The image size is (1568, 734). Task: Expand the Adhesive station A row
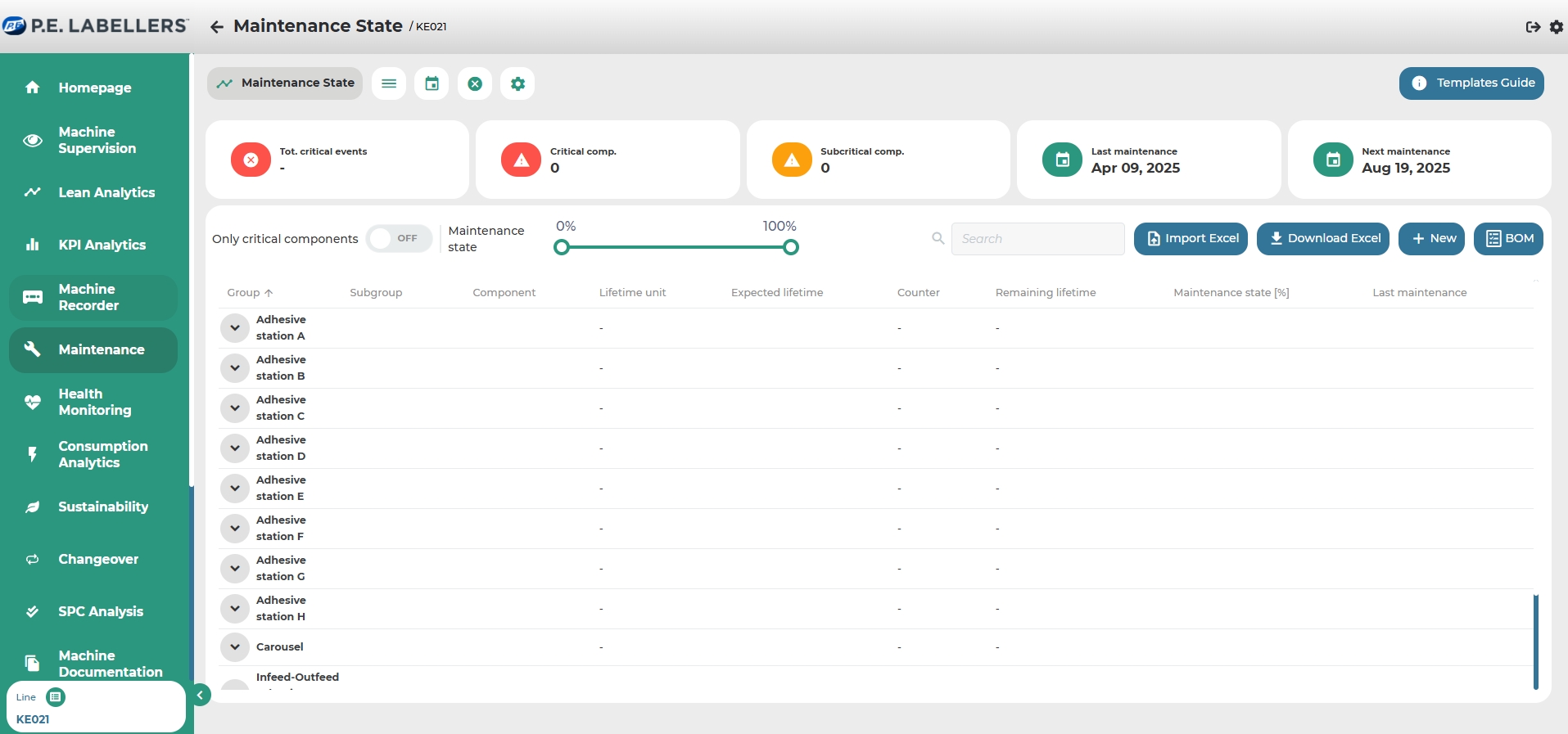pyautogui.click(x=235, y=328)
